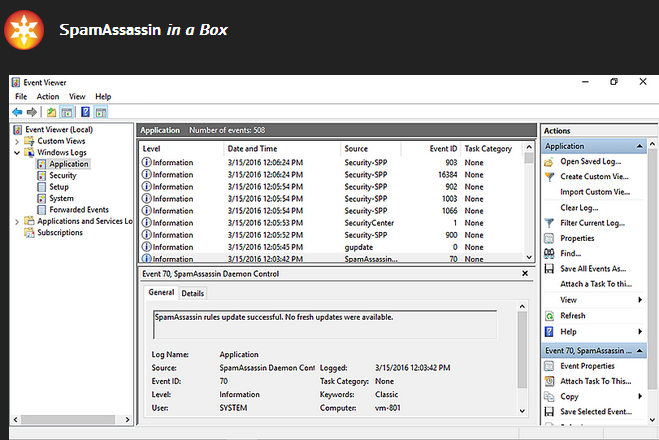Click event detail pane scroll down arrow
Viewport: 659px width, 440px height.
522,411
